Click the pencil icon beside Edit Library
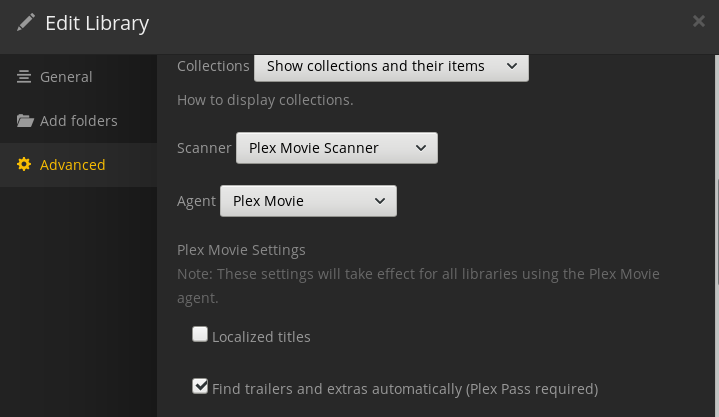Viewport: 719px width, 417px height. coord(26,22)
